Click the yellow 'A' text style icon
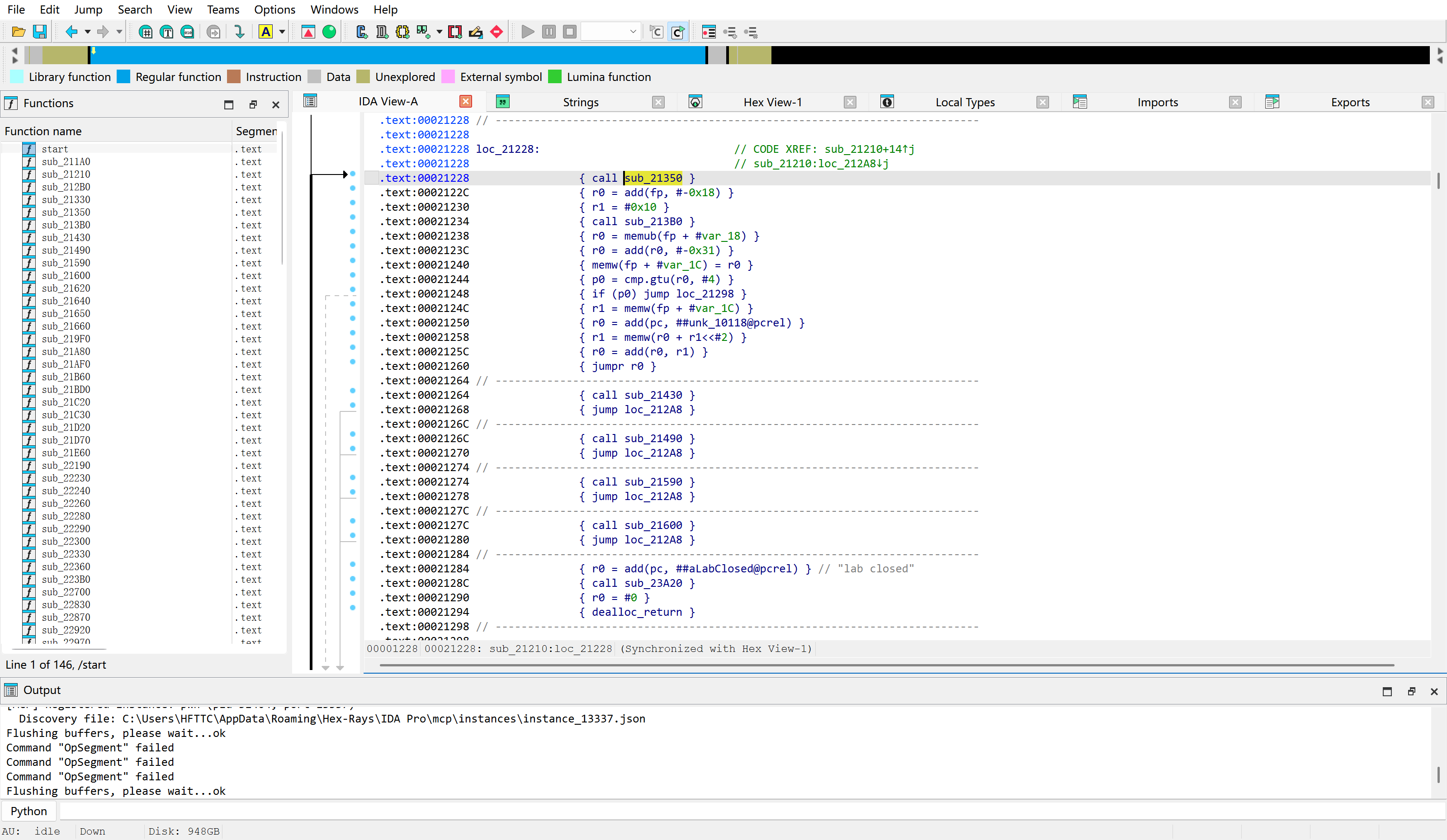This screenshot has height=840, width=1447. pos(265,32)
